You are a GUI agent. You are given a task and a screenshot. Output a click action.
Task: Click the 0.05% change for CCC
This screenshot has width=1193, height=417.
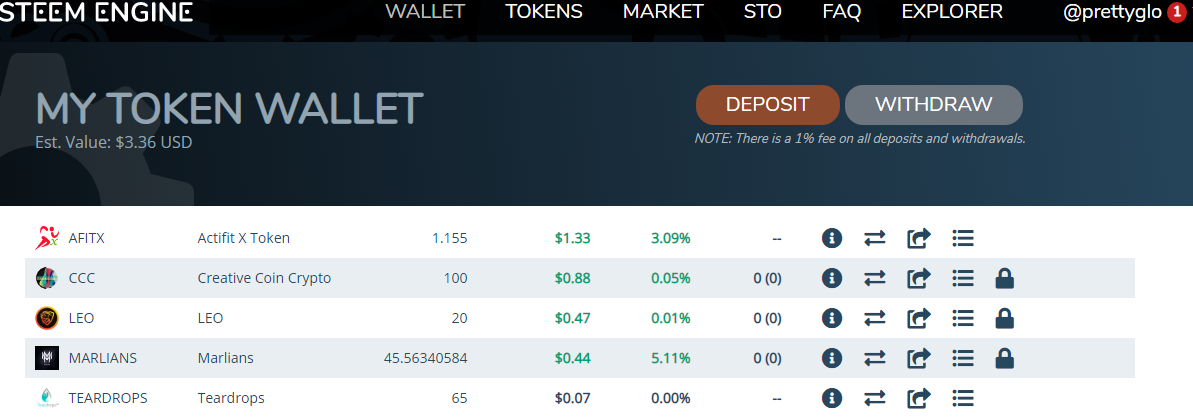[x=671, y=279]
